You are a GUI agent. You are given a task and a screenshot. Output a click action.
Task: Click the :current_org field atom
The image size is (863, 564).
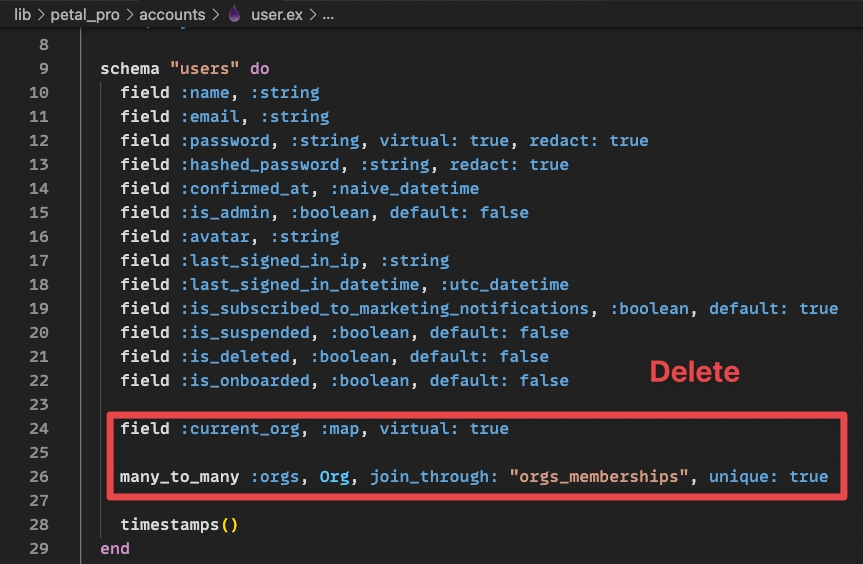coord(240,429)
